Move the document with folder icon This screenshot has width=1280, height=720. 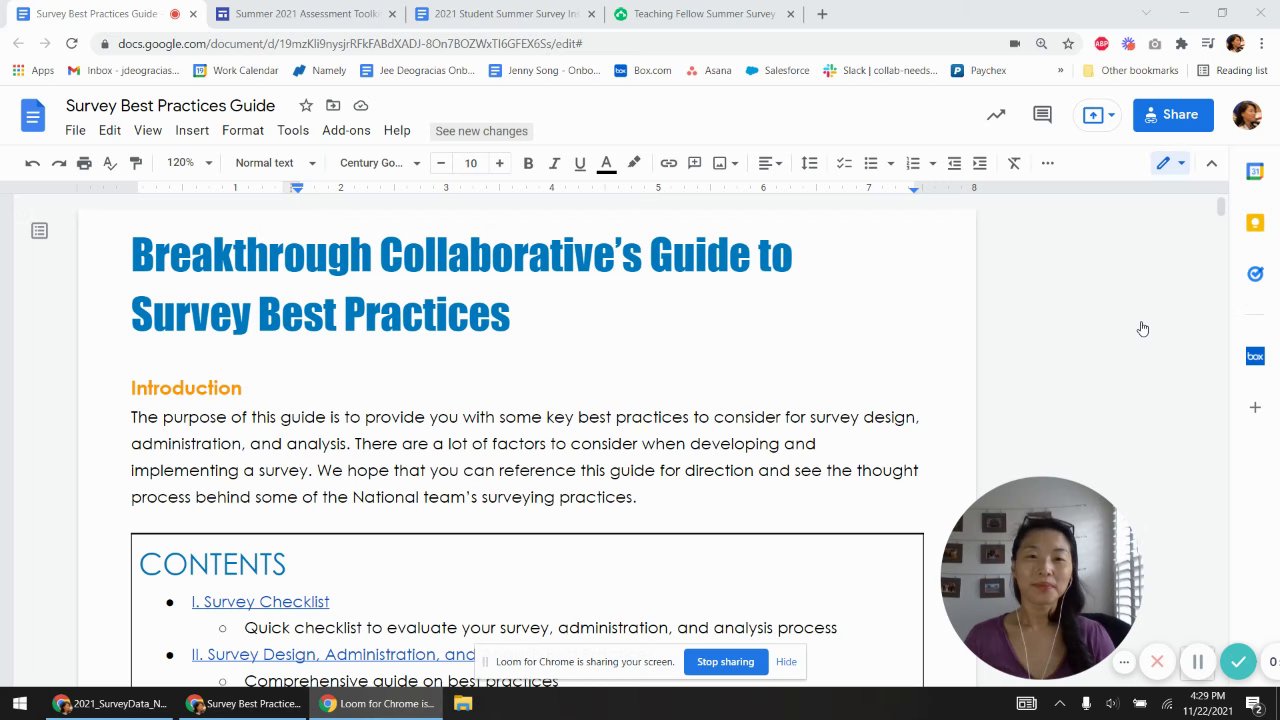click(x=333, y=105)
